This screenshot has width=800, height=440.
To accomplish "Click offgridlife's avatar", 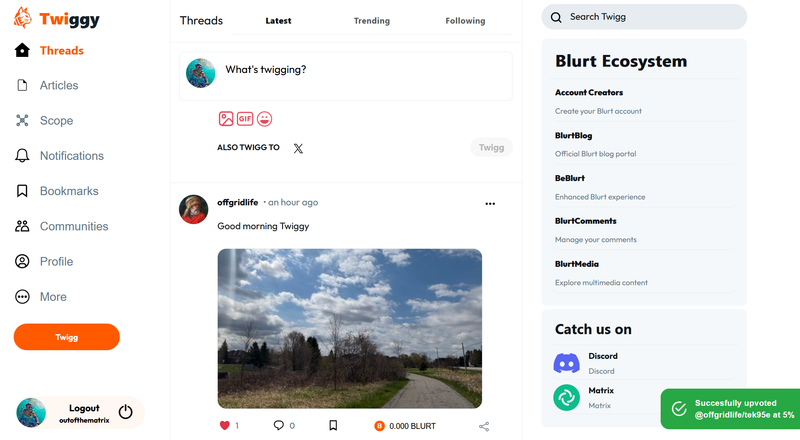I will tap(194, 209).
